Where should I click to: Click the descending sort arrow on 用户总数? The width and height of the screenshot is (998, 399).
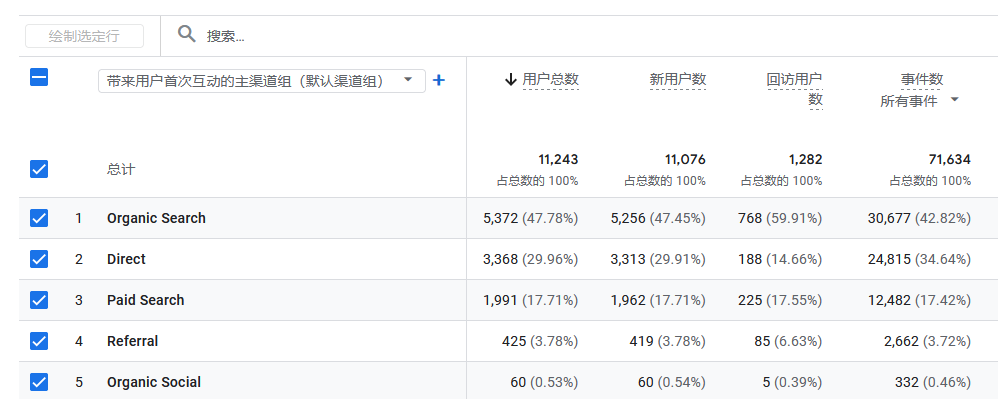pos(510,80)
